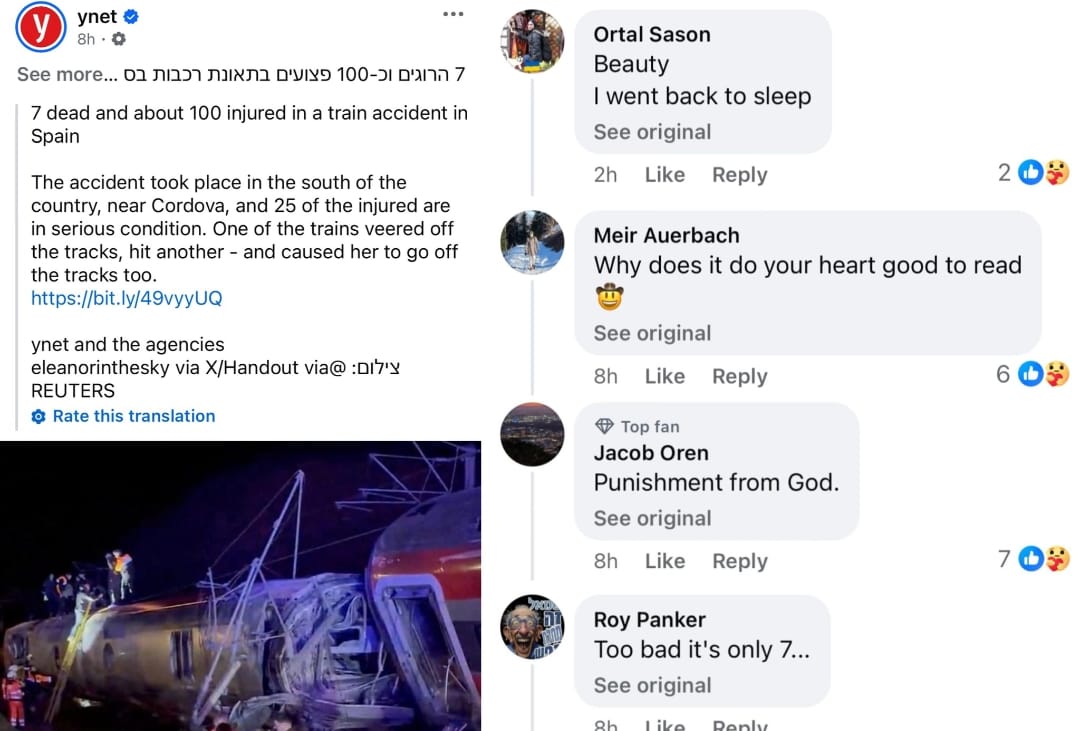Show original of Ortal Sason's comment
Viewport: 1080px width, 731px height.
(652, 132)
